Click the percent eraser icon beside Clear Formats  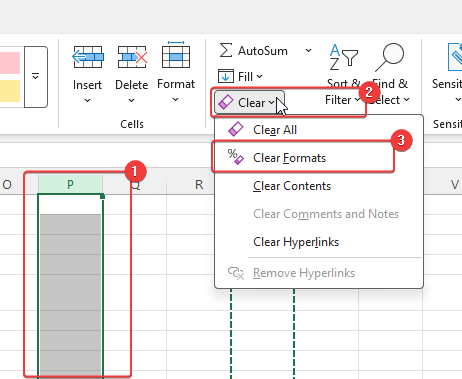(236, 157)
